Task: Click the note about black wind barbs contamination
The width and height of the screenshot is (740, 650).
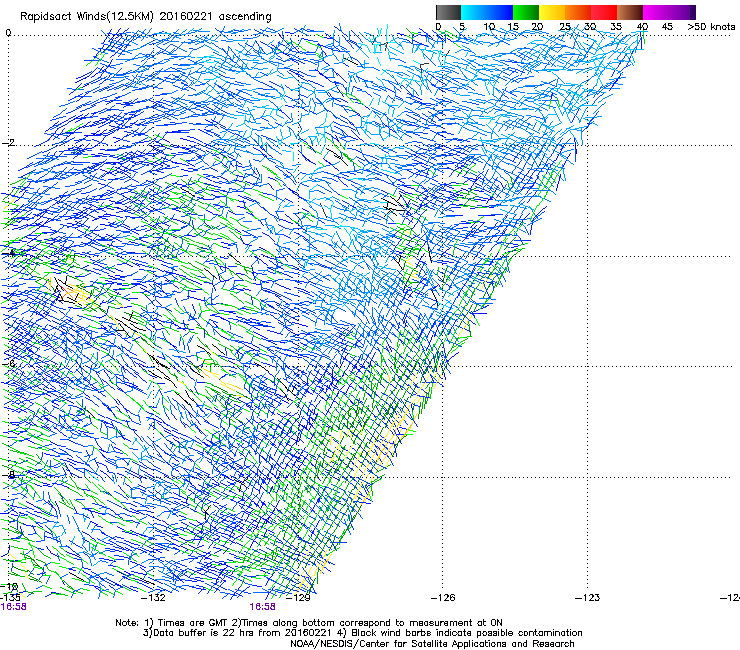Action: pos(462,633)
